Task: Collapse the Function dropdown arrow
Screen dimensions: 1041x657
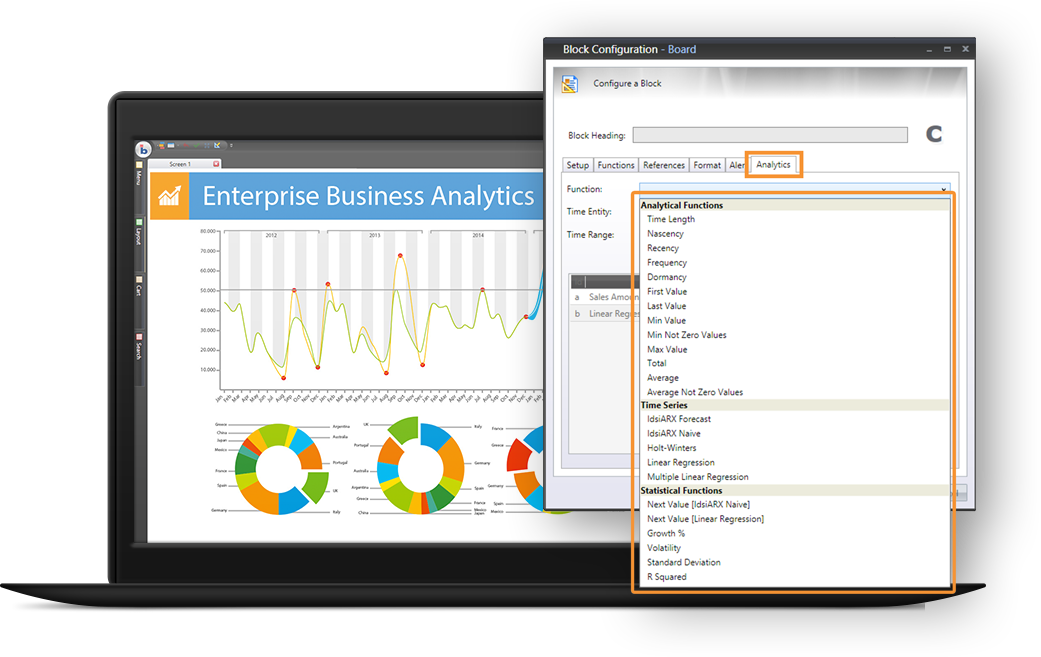Action: pos(943,189)
